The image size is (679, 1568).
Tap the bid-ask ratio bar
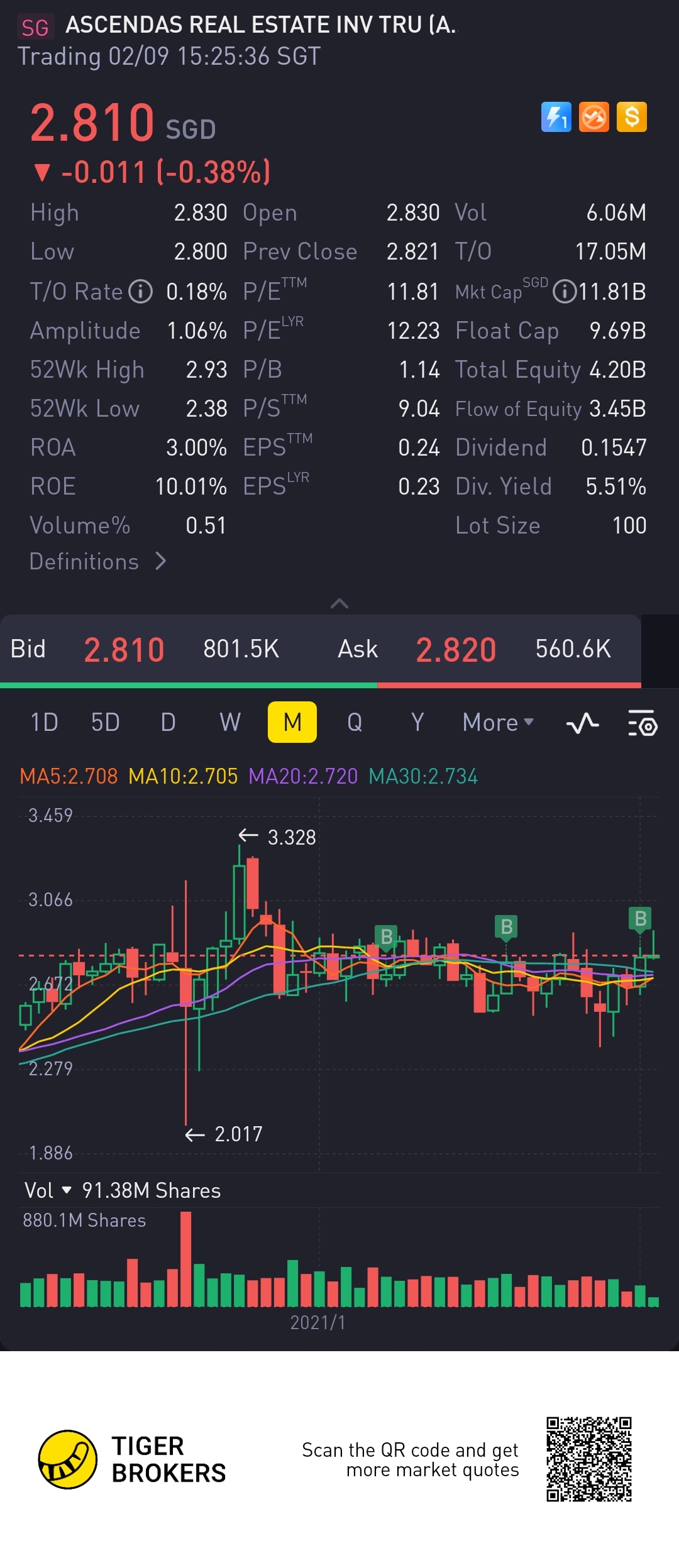[x=321, y=685]
